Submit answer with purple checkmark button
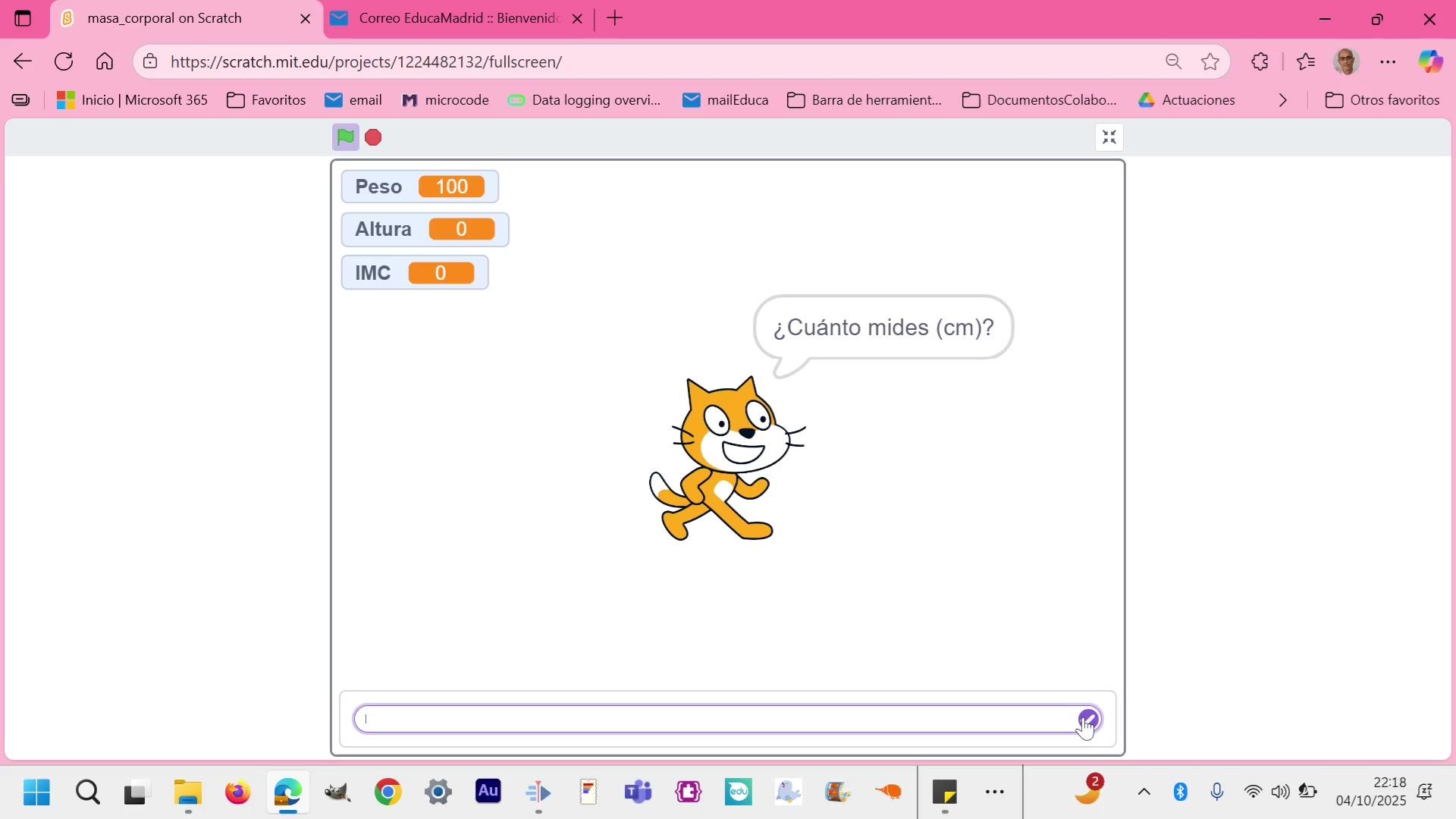This screenshot has height=819, width=1456. [x=1088, y=718]
